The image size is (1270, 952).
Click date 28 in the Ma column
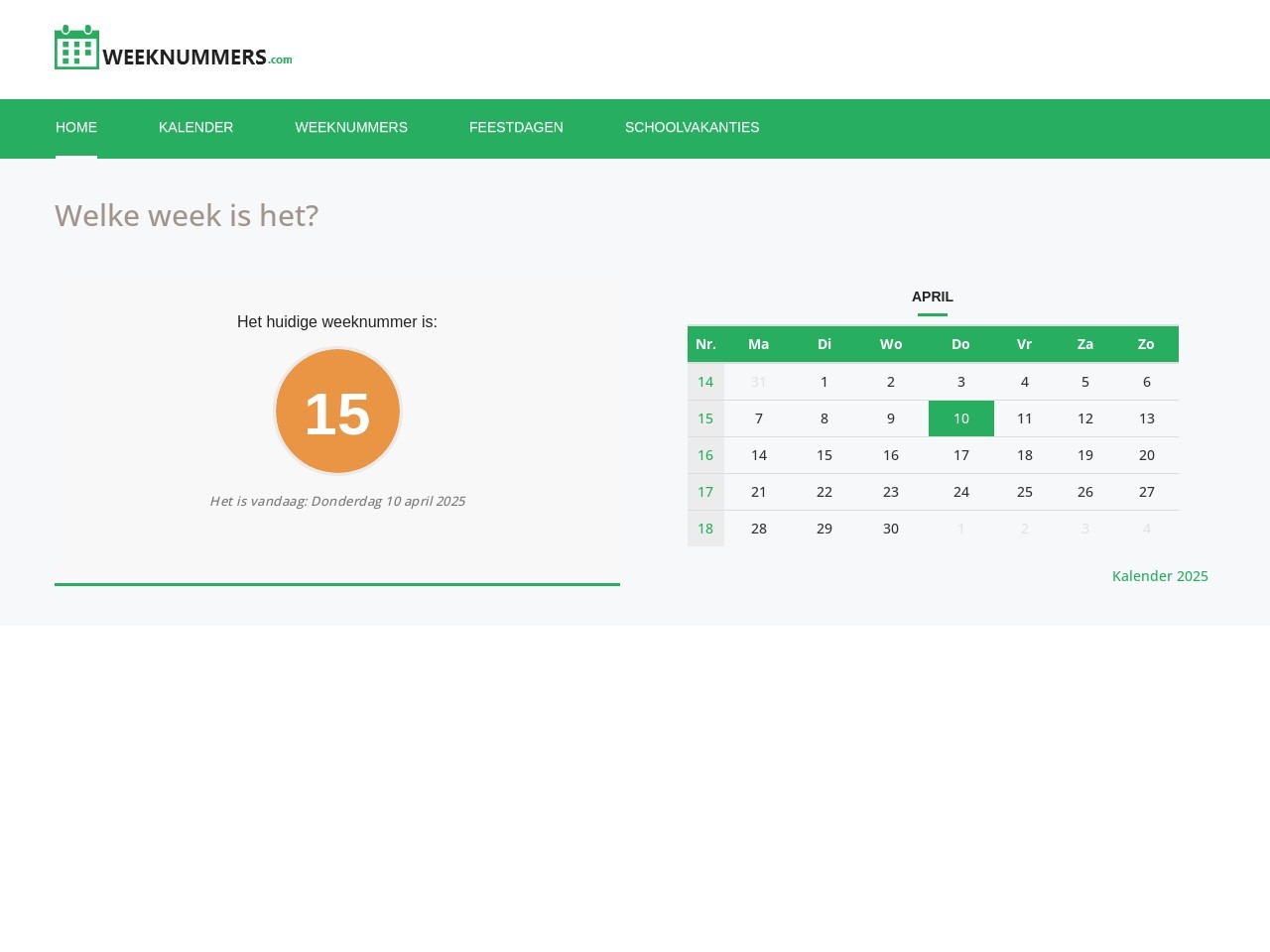tap(759, 529)
